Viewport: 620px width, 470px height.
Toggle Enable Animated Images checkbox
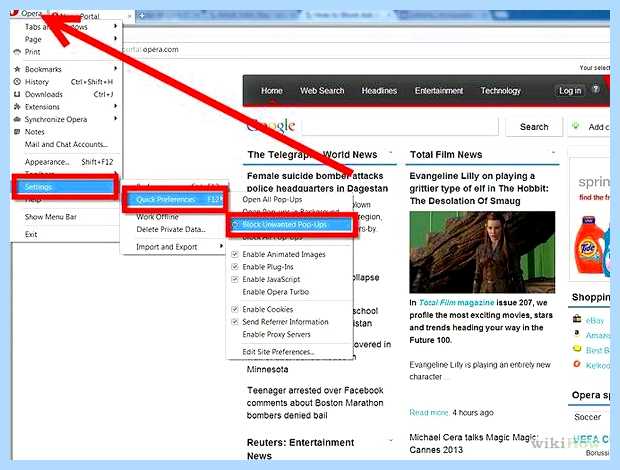(235, 254)
